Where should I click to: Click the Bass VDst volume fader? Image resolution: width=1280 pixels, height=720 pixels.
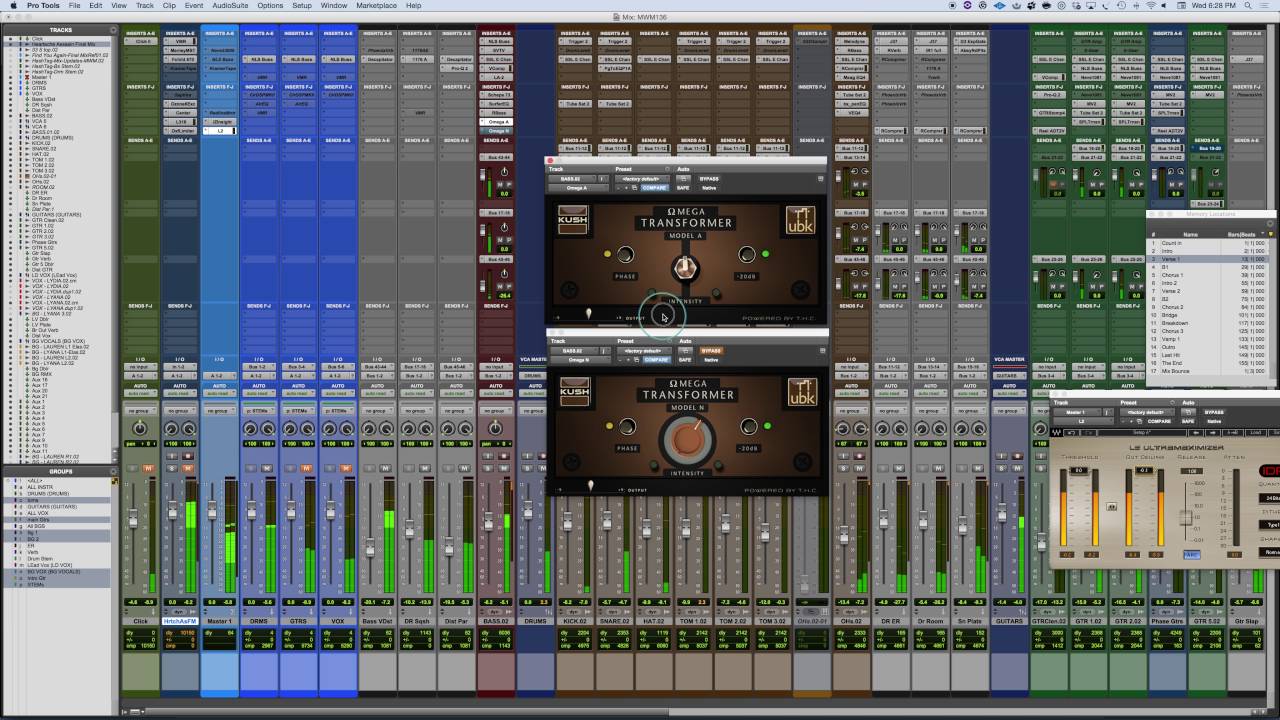click(x=370, y=548)
